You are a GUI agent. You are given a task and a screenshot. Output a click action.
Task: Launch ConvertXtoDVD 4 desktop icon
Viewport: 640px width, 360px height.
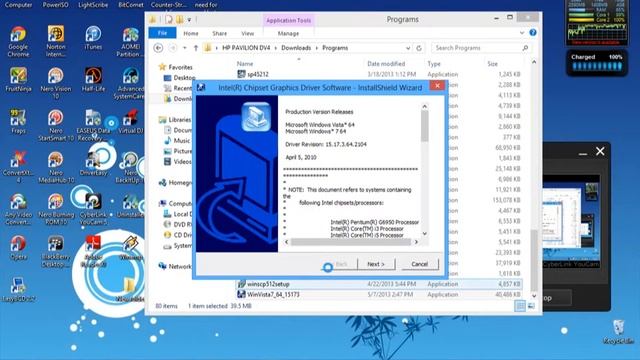(x=18, y=167)
